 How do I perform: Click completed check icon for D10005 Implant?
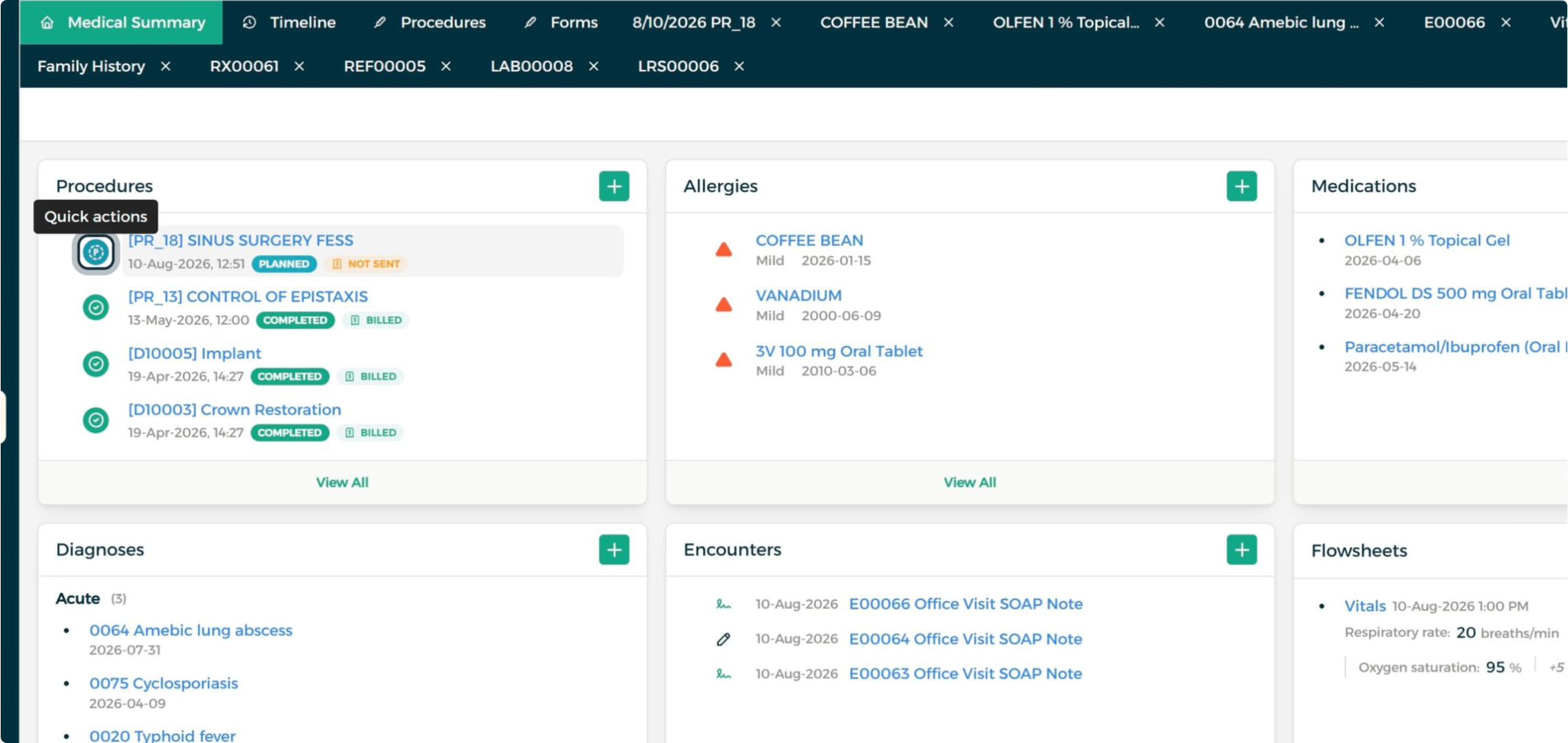96,364
